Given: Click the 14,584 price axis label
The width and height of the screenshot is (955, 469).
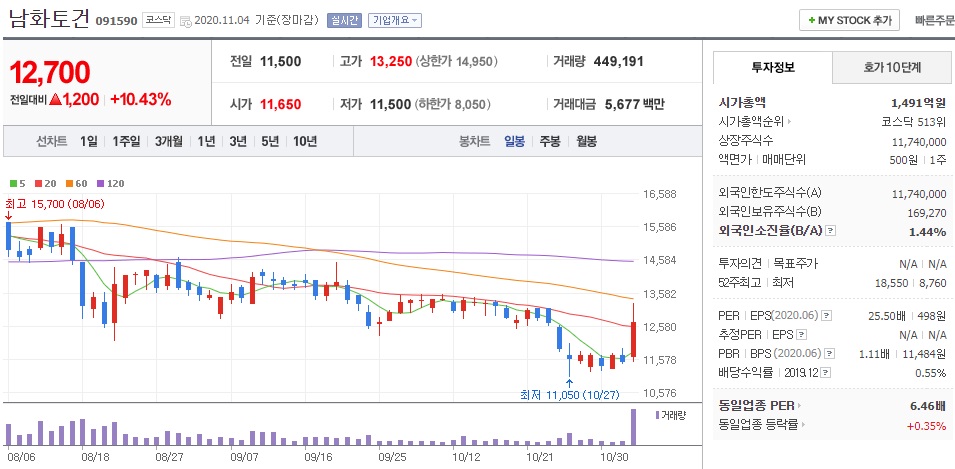Looking at the screenshot, I should coord(661,261).
